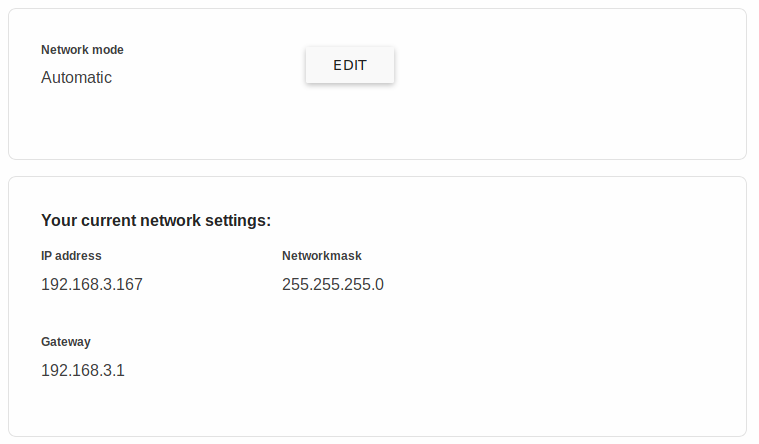759x444 pixels.
Task: Click the gateway value 192.168.3.1
Action: 83,370
